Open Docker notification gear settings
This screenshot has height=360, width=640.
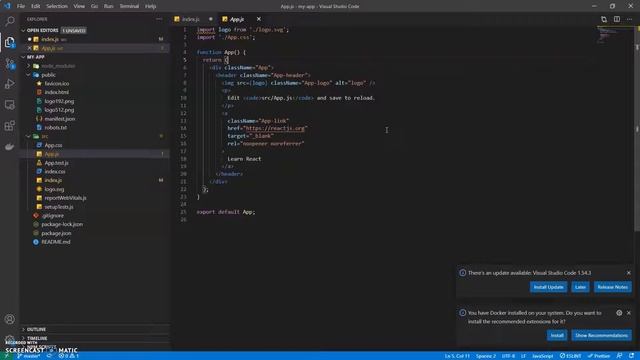619,313
